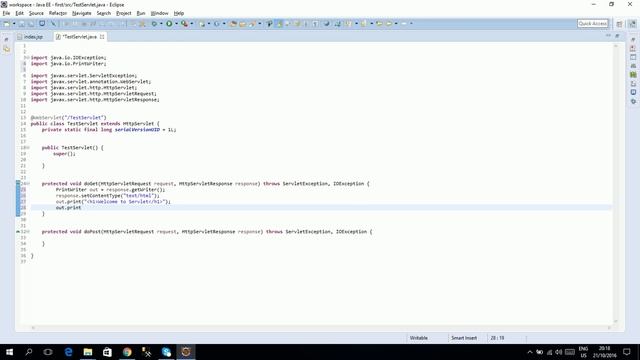Click the Writable status bar entry

click(x=418, y=338)
